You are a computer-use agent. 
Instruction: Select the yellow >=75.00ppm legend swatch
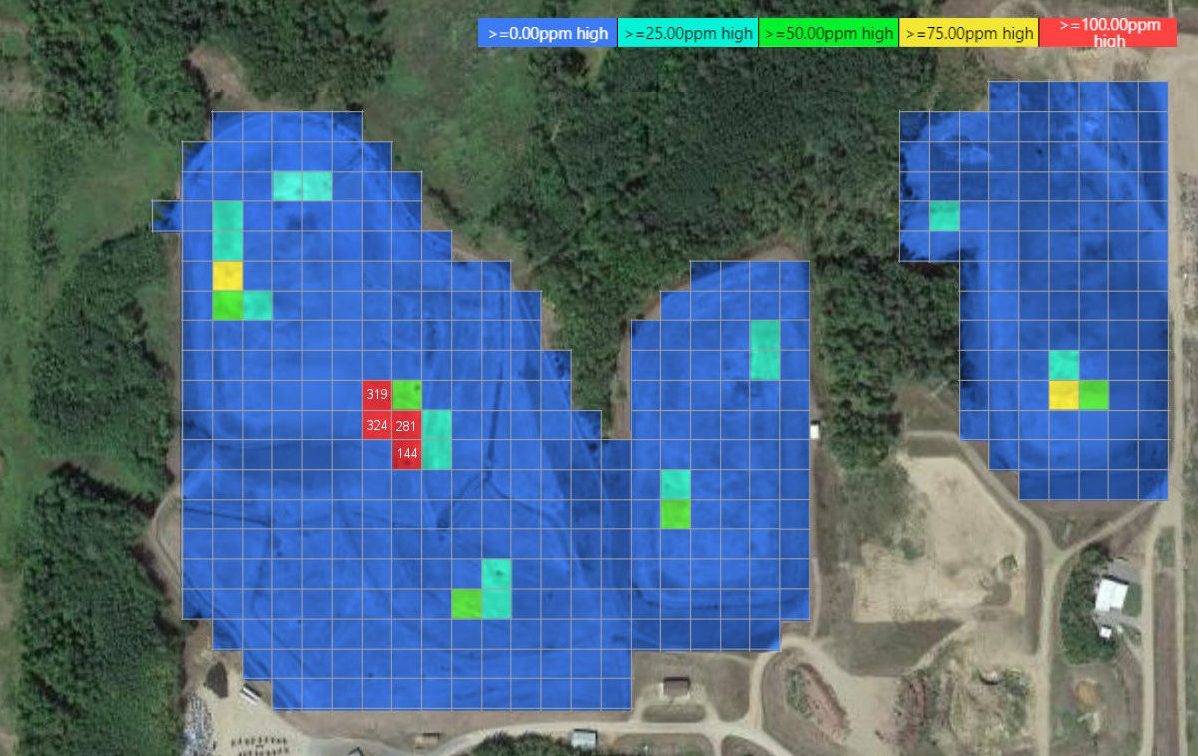969,33
